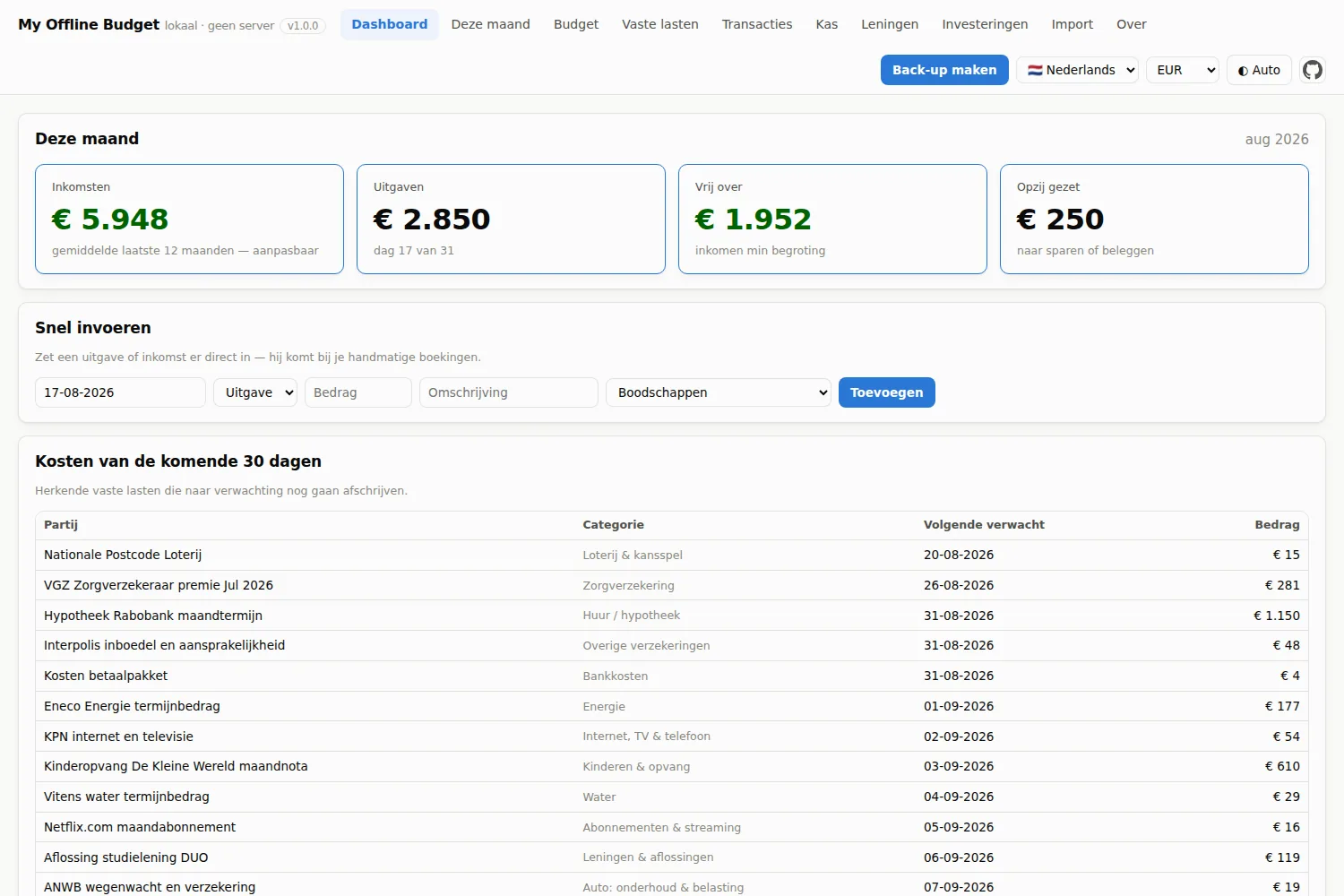This screenshot has width=1344, height=896.
Task: Select the Hypotheek Rabobank maandtermijn row
Action: pos(672,616)
